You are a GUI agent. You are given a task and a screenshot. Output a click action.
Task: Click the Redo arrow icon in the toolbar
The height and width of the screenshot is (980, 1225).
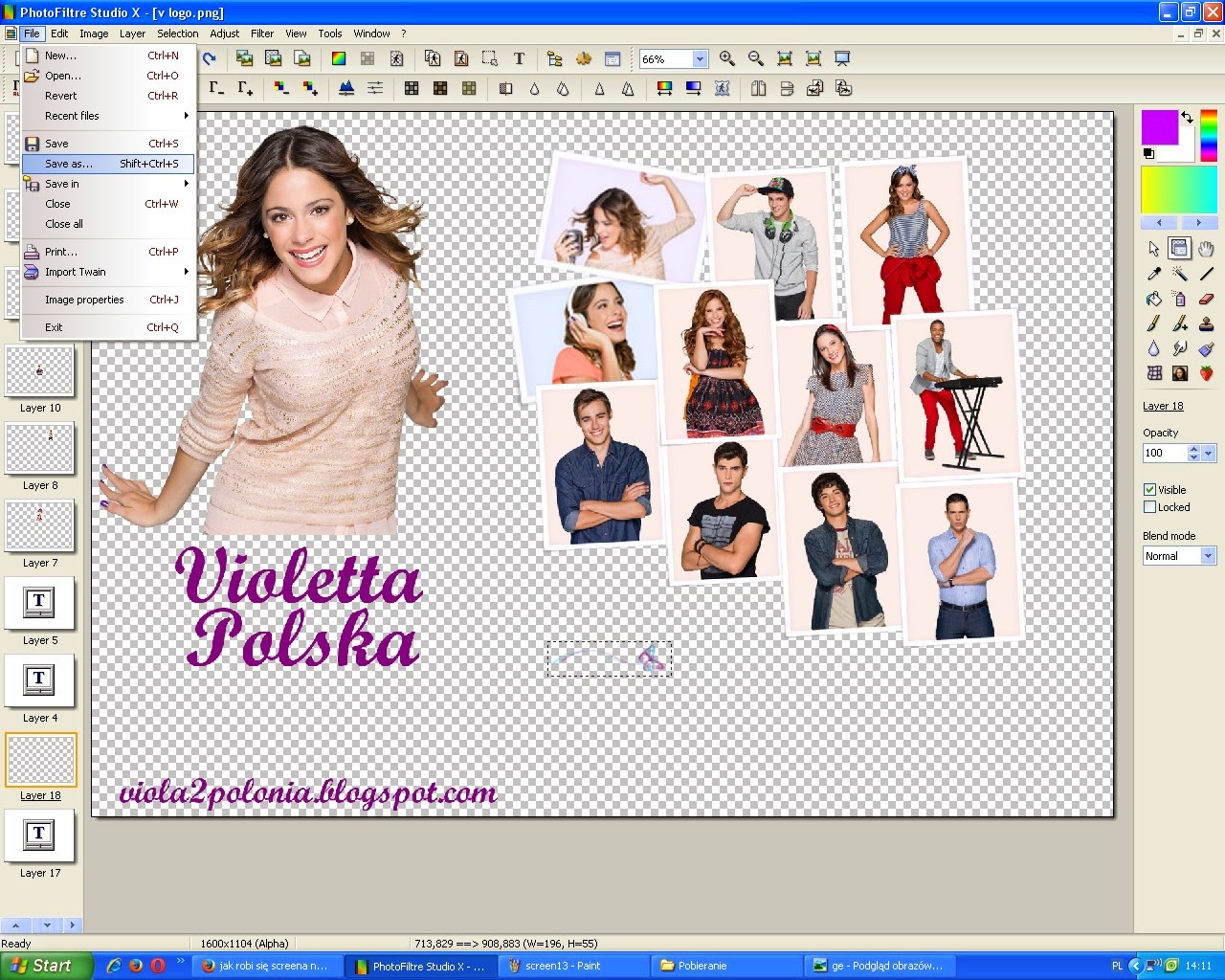209,58
